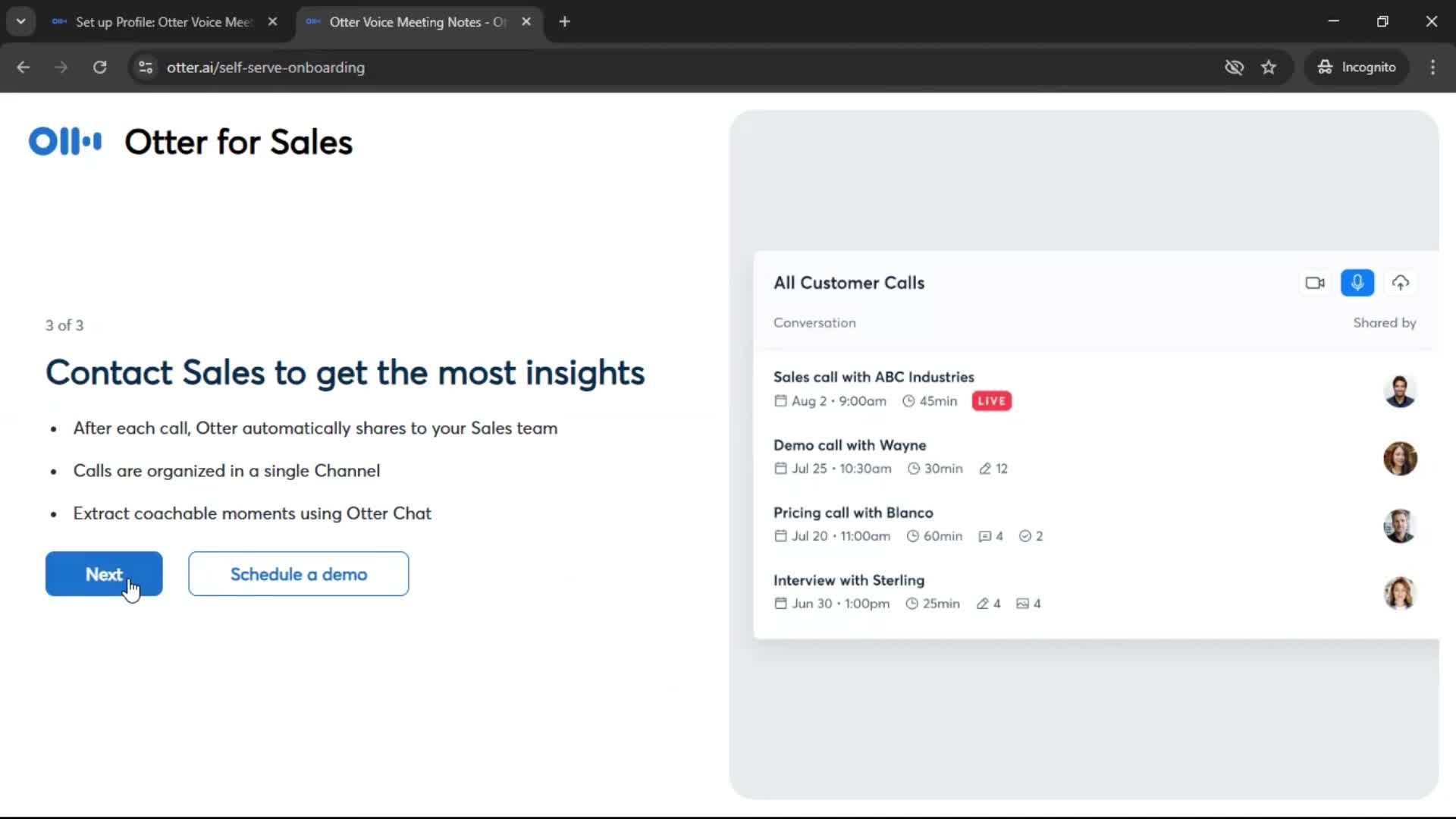Viewport: 1456px width, 819px height.
Task: Click the avatar beside Interview with Sterling
Action: click(1400, 594)
